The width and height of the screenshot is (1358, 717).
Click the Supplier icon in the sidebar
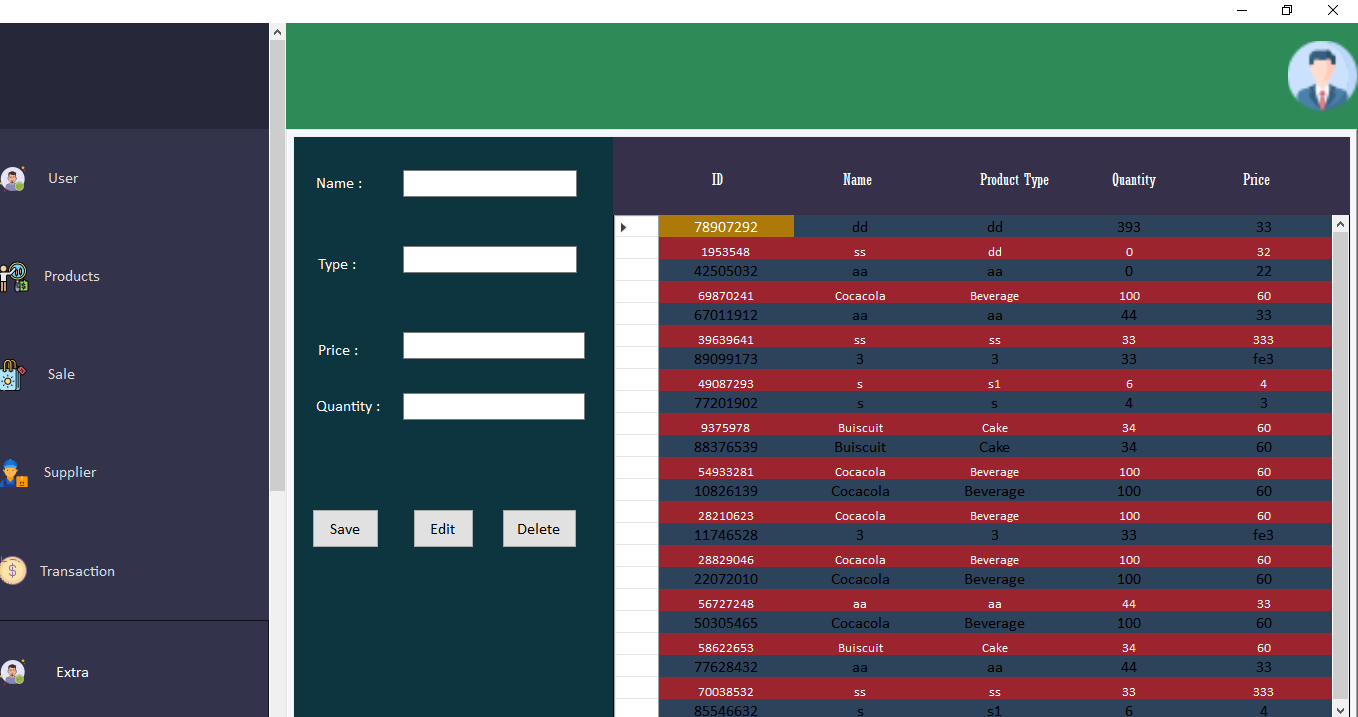click(13, 472)
